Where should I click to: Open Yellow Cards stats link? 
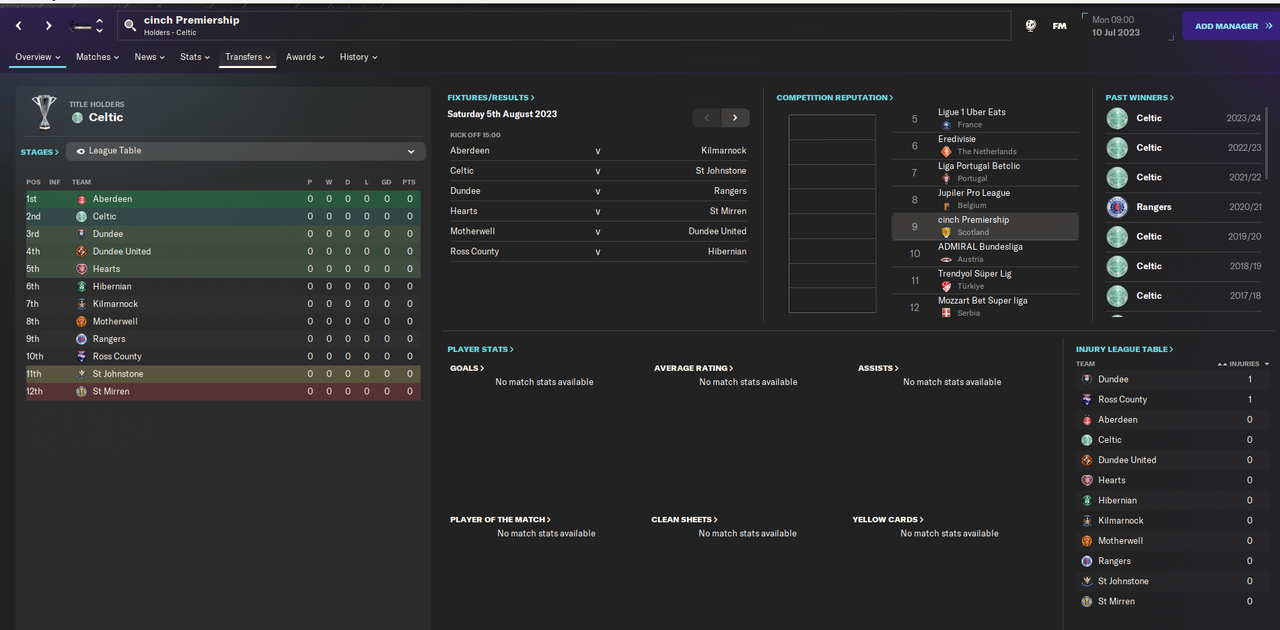tap(888, 520)
